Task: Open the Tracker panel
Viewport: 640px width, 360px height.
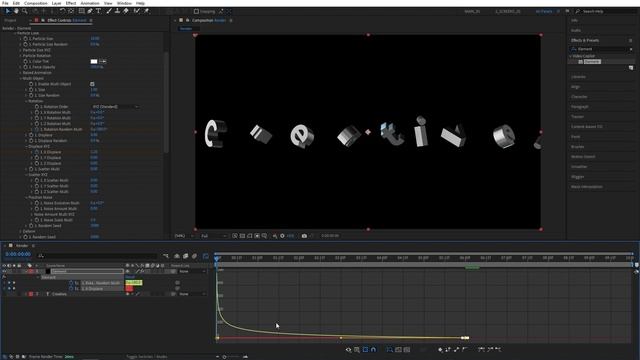Action: (577, 117)
